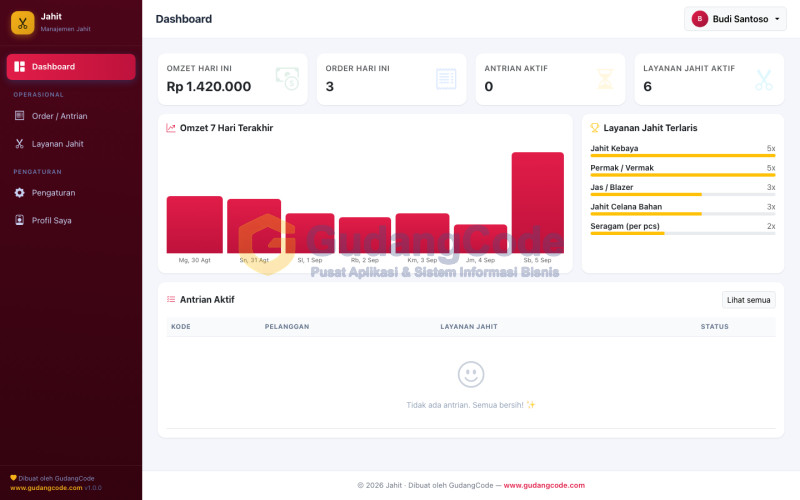Click the Profil Saya badge icon
The image size is (800, 500).
tap(19, 220)
